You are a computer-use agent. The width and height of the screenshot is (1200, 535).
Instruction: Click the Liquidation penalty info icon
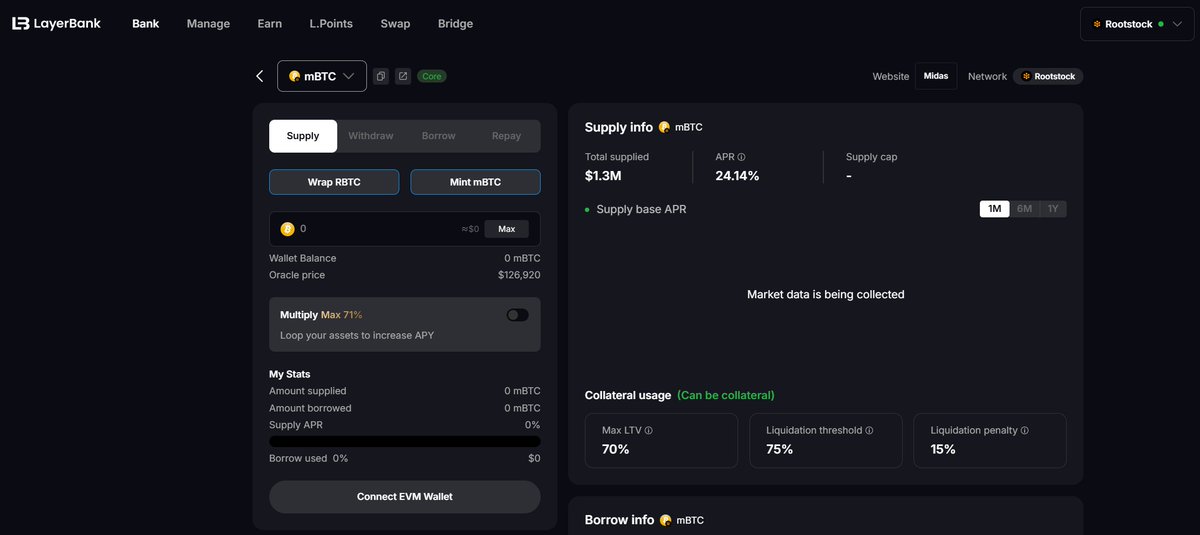click(1025, 431)
